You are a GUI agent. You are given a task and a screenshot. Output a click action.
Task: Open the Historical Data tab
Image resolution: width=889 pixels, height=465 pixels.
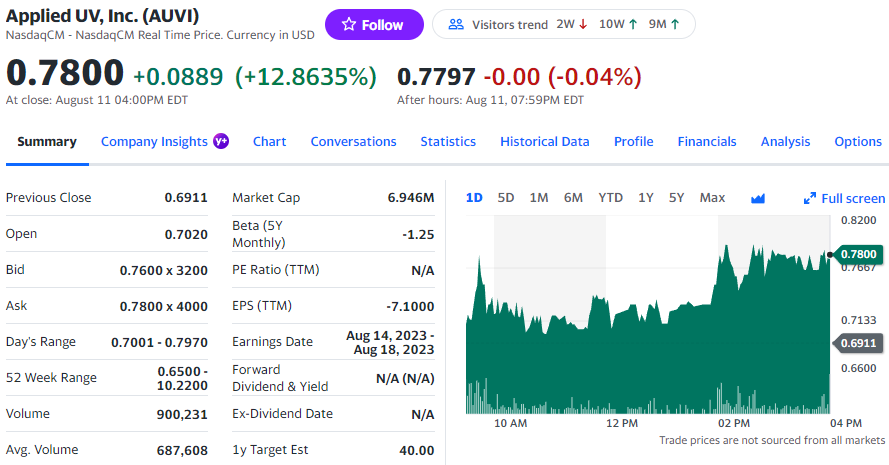point(545,142)
